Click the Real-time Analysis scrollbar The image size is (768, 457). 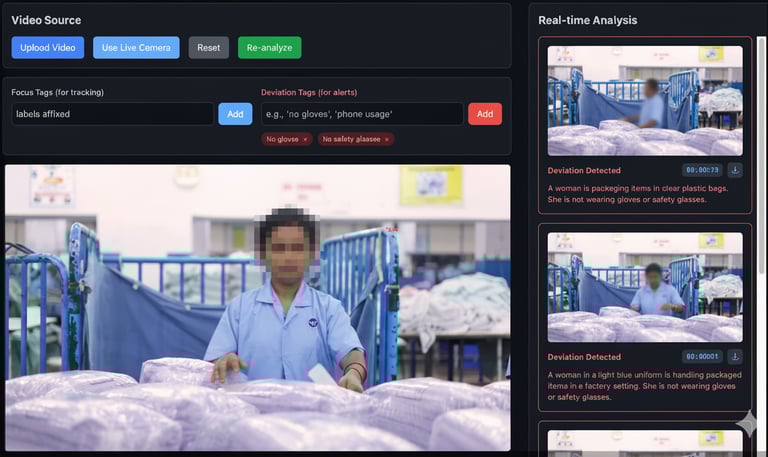pos(761,155)
